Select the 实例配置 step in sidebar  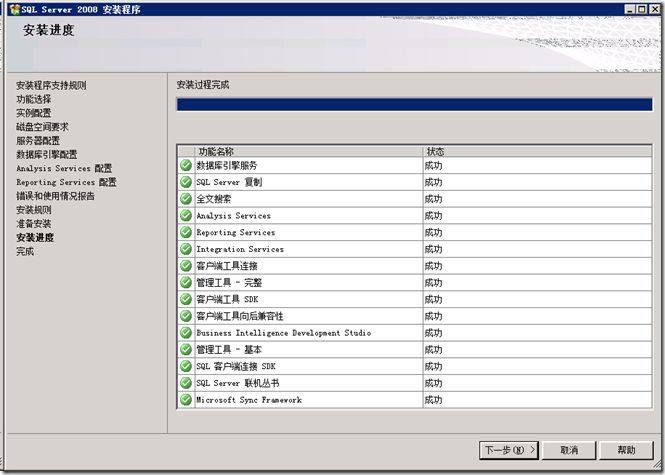click(x=34, y=113)
